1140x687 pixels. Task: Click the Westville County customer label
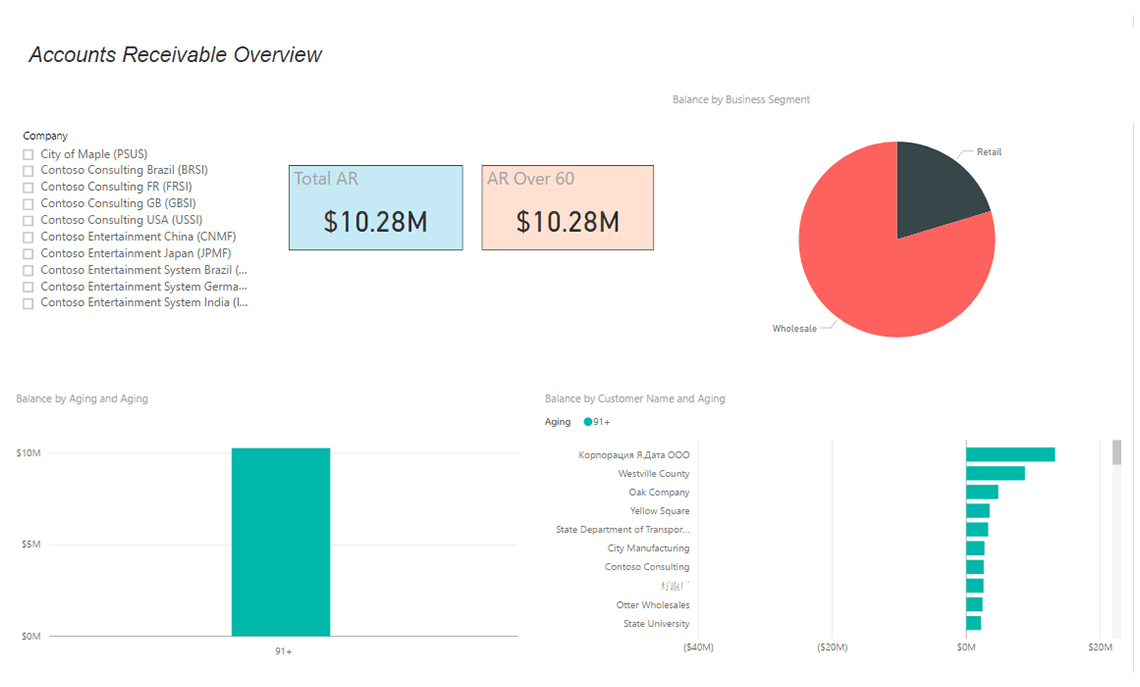(x=654, y=473)
